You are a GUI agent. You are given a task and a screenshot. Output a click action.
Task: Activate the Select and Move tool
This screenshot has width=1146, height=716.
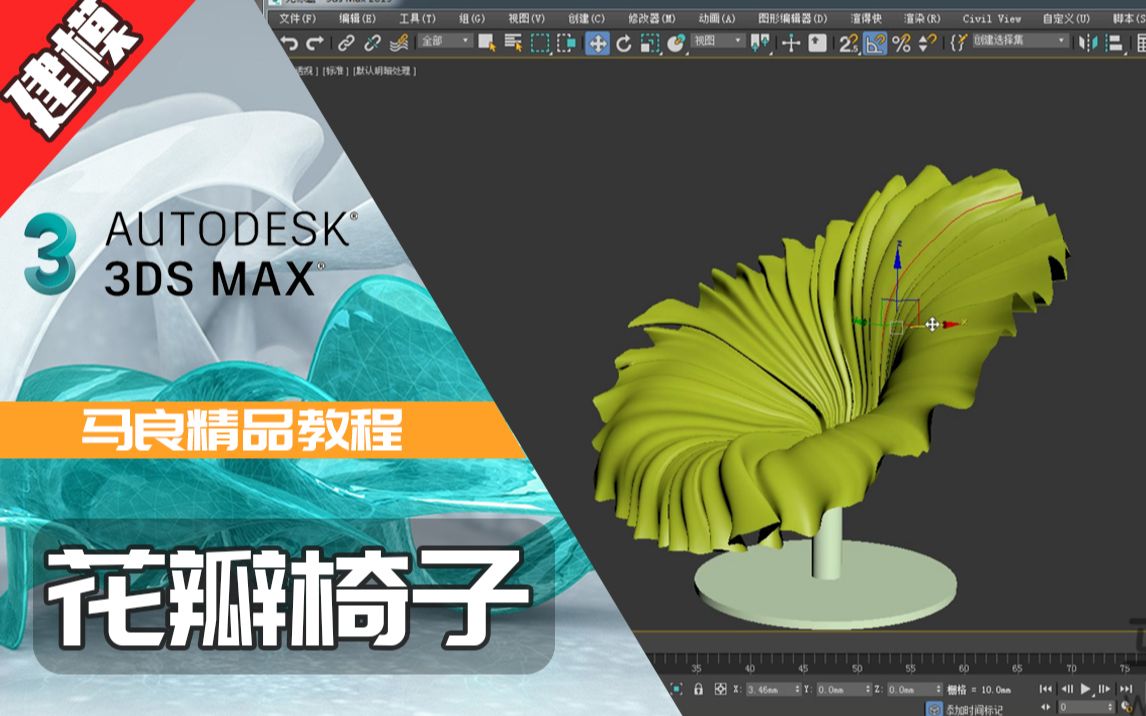point(597,43)
